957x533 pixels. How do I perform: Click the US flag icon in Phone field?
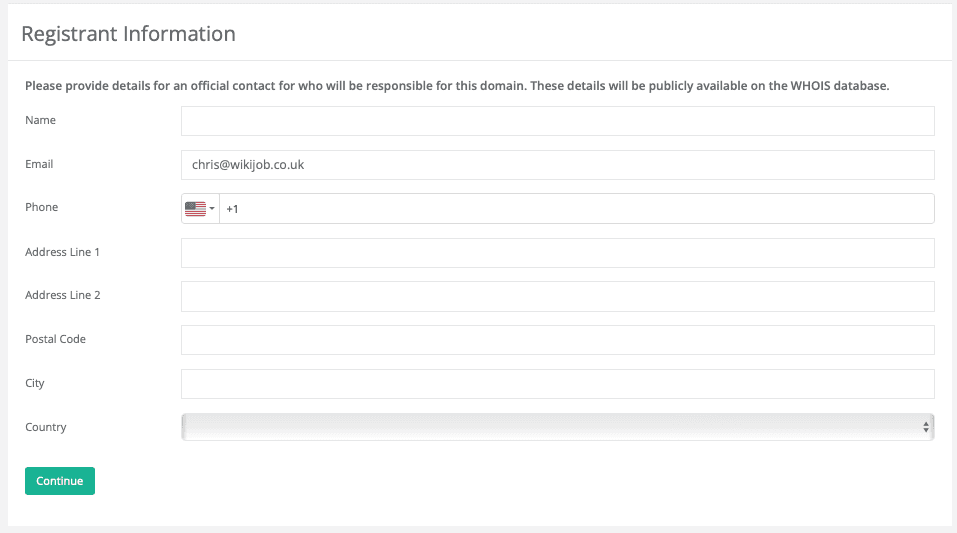point(195,209)
